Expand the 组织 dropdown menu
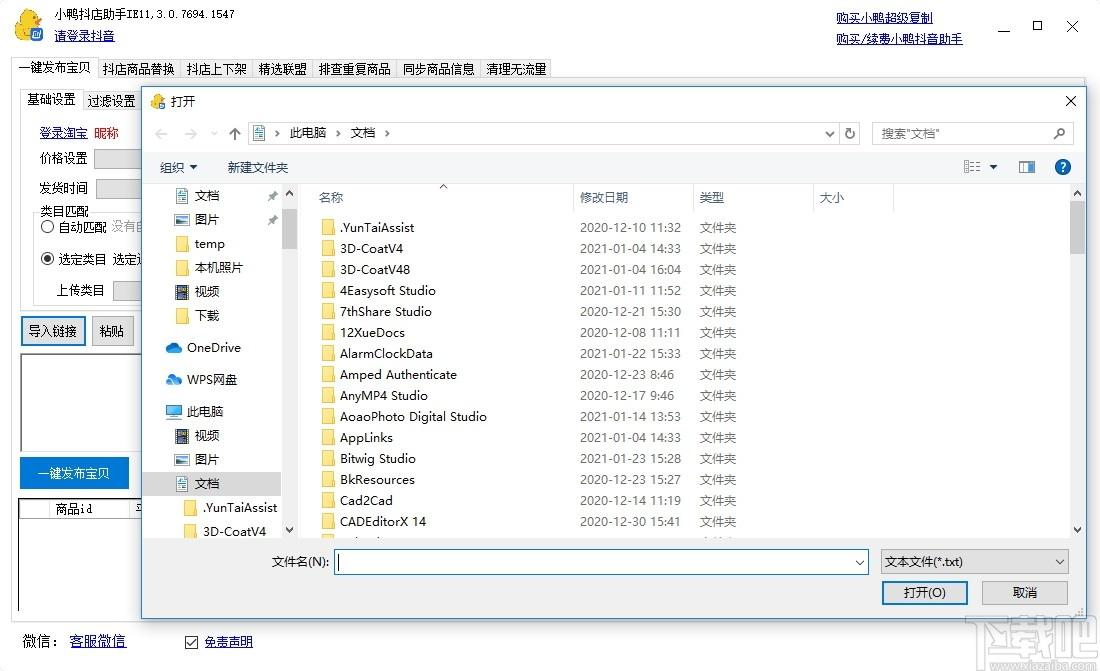 (178, 168)
